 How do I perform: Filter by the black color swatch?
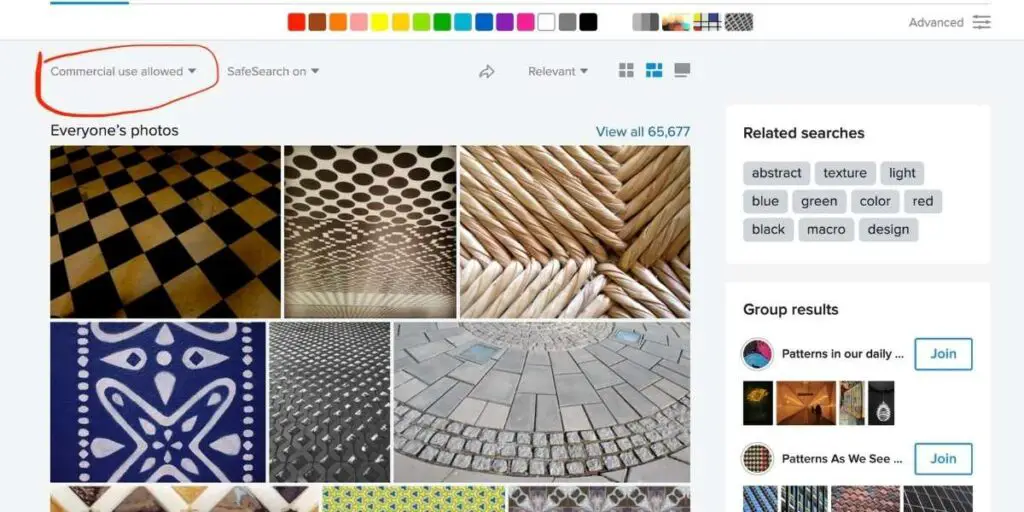click(x=588, y=22)
